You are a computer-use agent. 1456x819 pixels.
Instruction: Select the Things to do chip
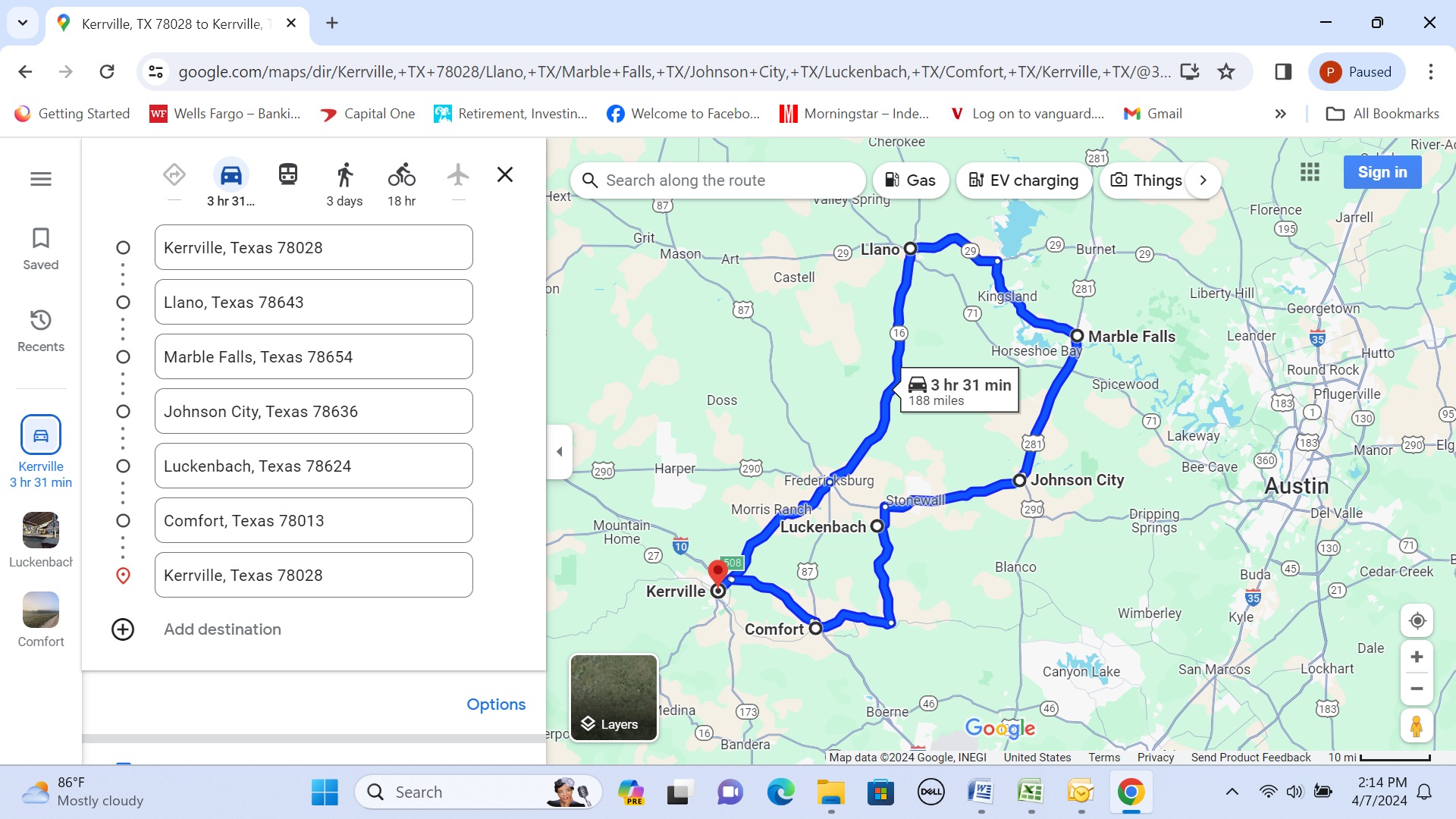point(1145,180)
